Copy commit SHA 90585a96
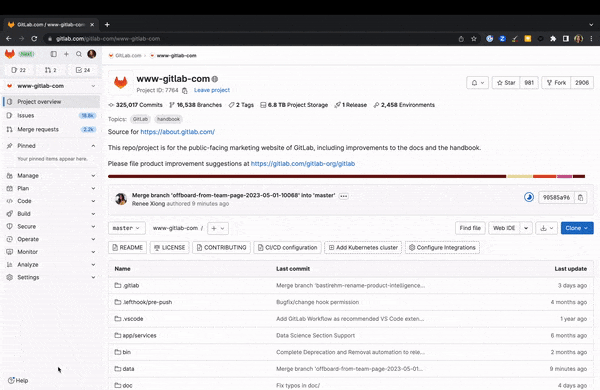Screen dimensions: 600x390 (x=580, y=197)
